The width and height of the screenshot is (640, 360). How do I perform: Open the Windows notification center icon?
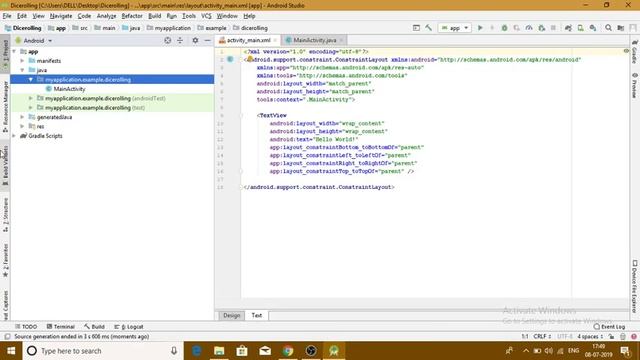click(x=625, y=351)
